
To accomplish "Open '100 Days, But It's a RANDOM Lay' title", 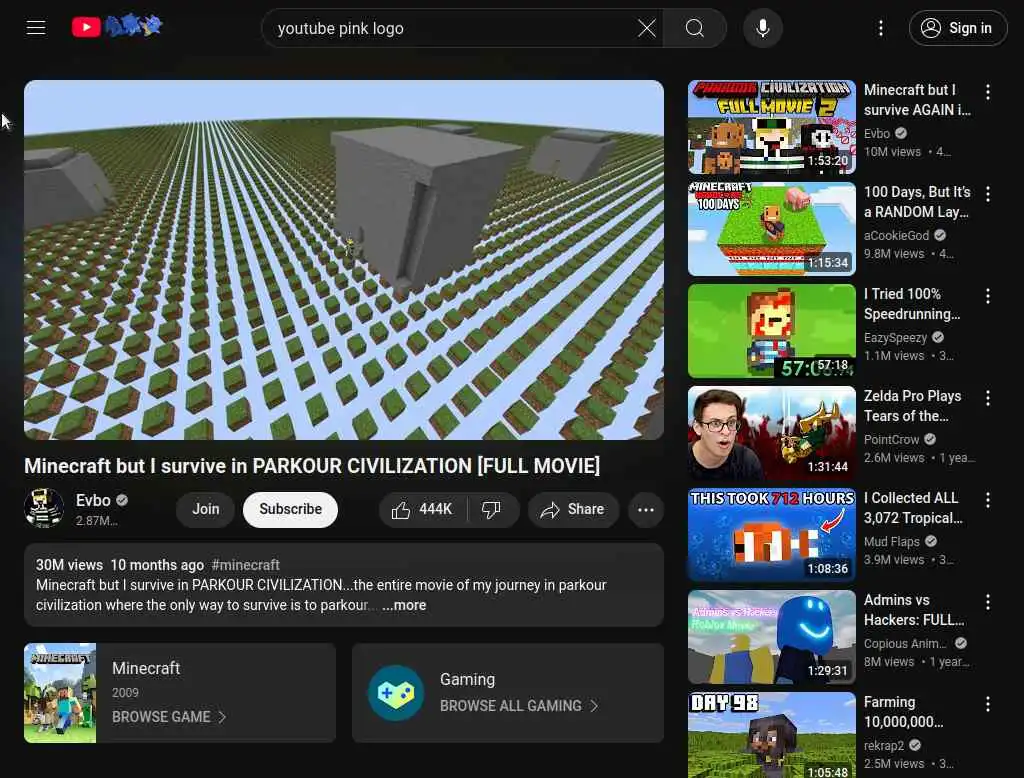I will click(x=917, y=202).
